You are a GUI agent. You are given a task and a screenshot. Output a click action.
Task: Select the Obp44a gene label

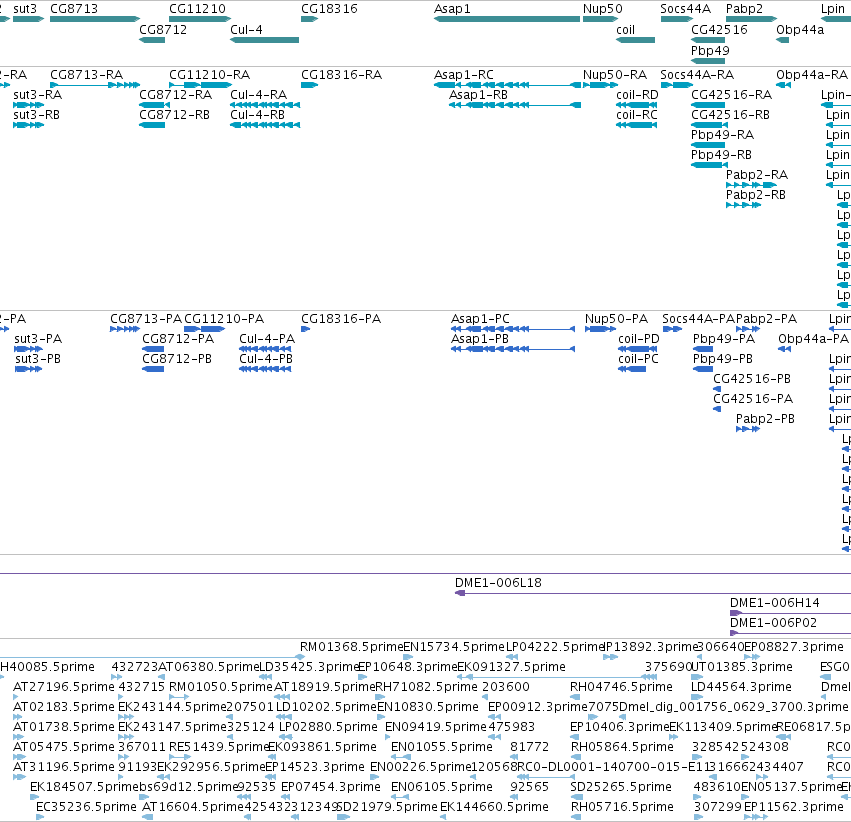click(x=800, y=30)
